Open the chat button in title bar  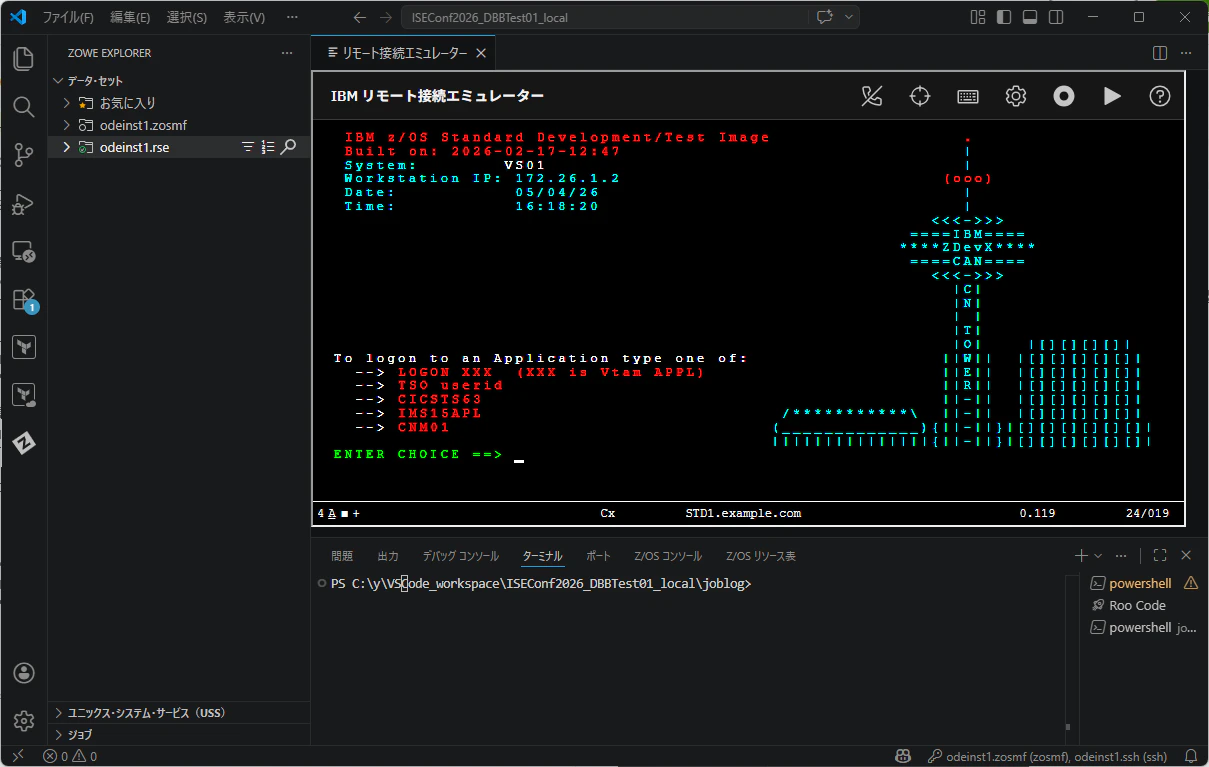pos(825,17)
